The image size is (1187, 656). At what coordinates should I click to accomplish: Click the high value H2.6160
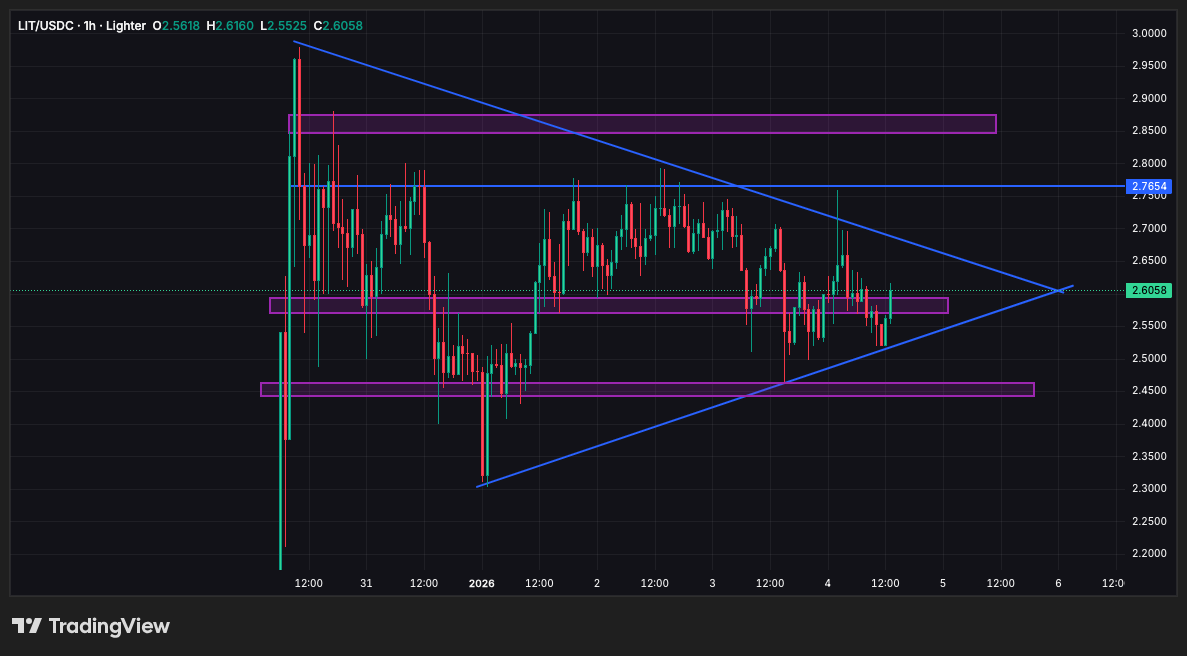coord(230,26)
